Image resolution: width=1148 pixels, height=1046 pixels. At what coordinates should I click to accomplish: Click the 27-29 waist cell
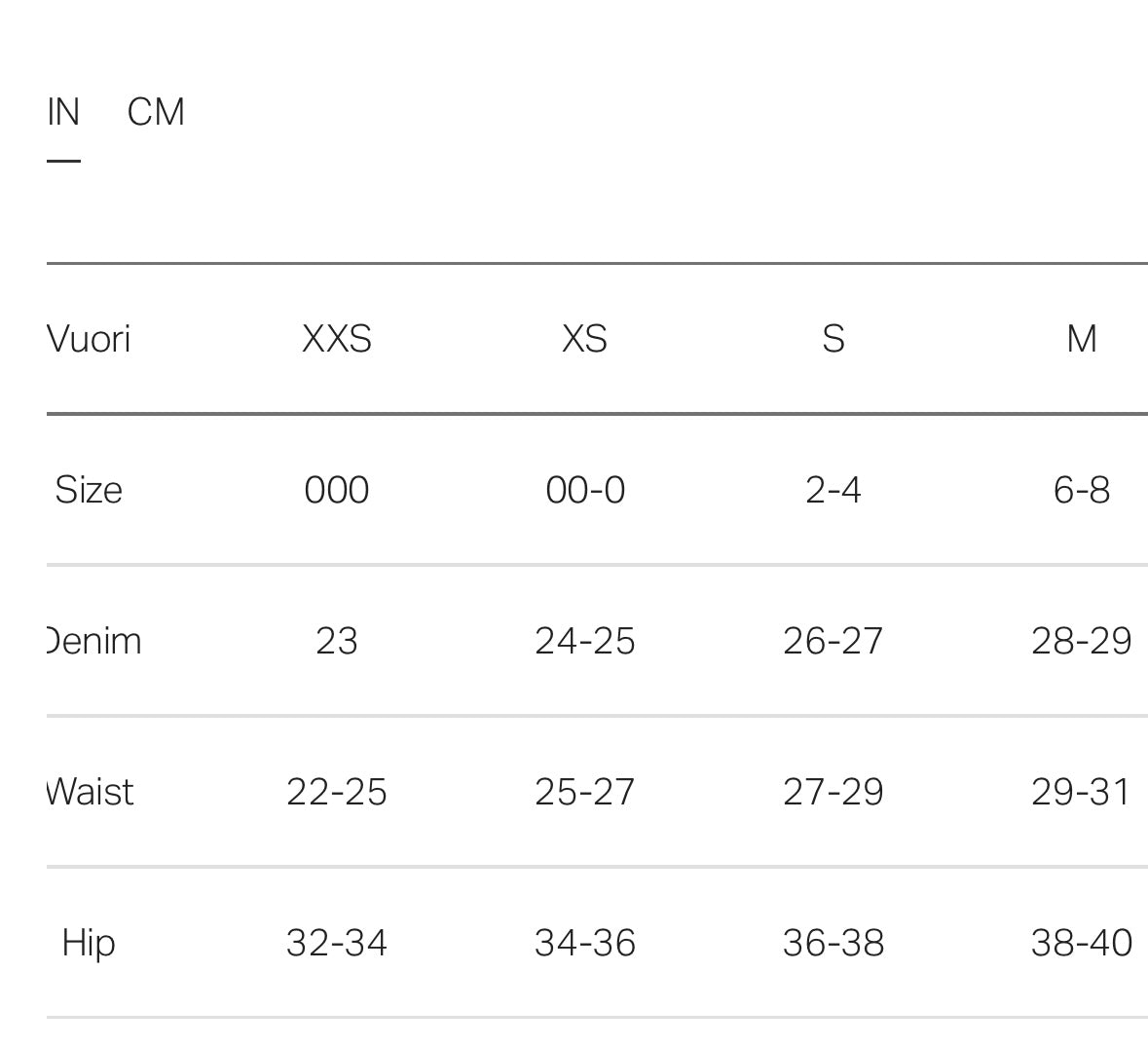[833, 792]
